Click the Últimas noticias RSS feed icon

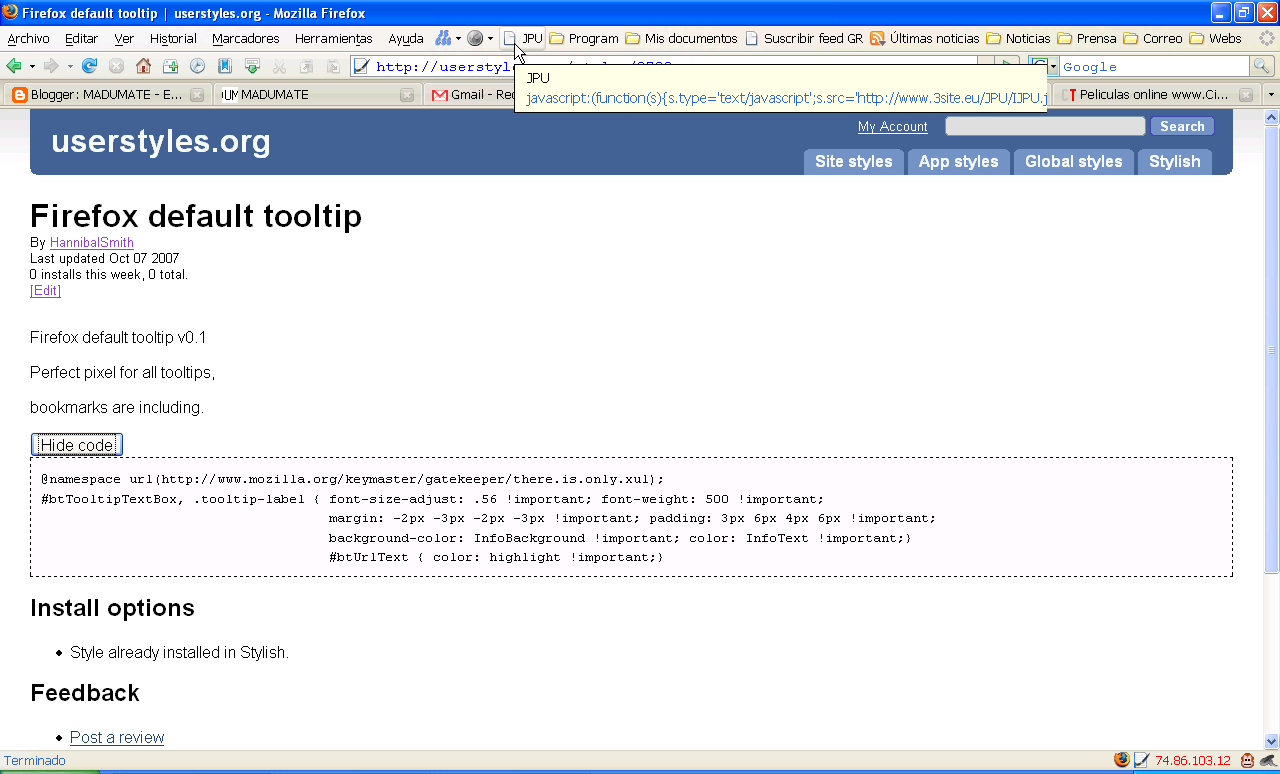[877, 38]
